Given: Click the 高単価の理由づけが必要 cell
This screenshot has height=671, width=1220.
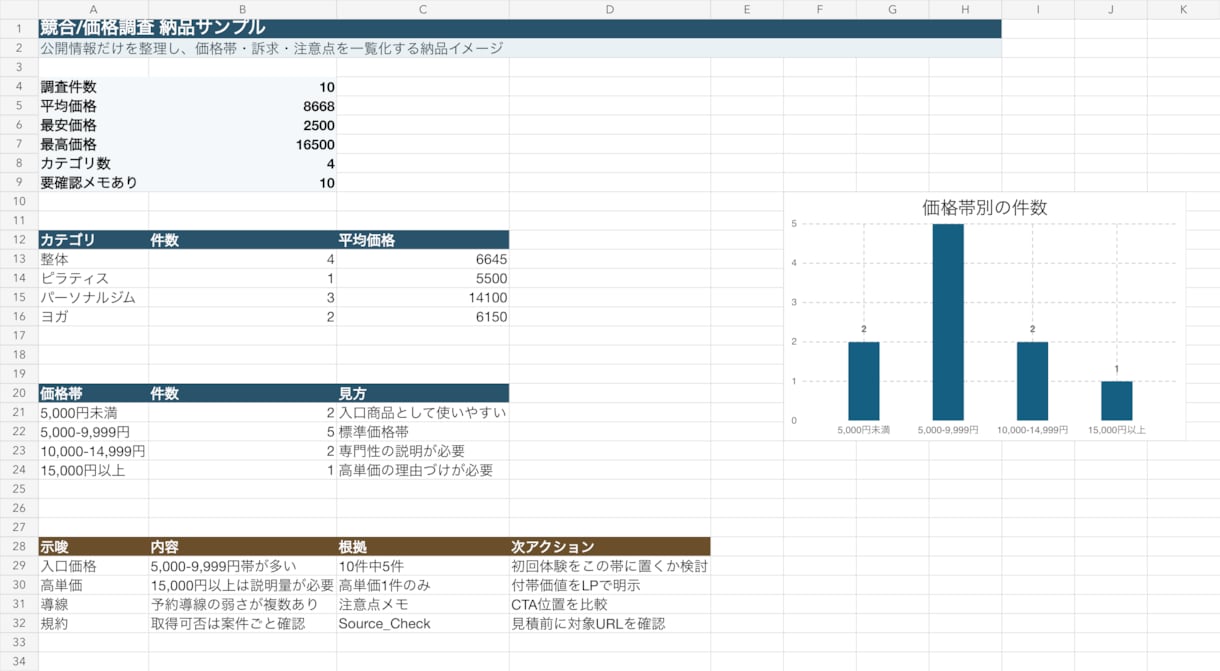Looking at the screenshot, I should (x=423, y=469).
